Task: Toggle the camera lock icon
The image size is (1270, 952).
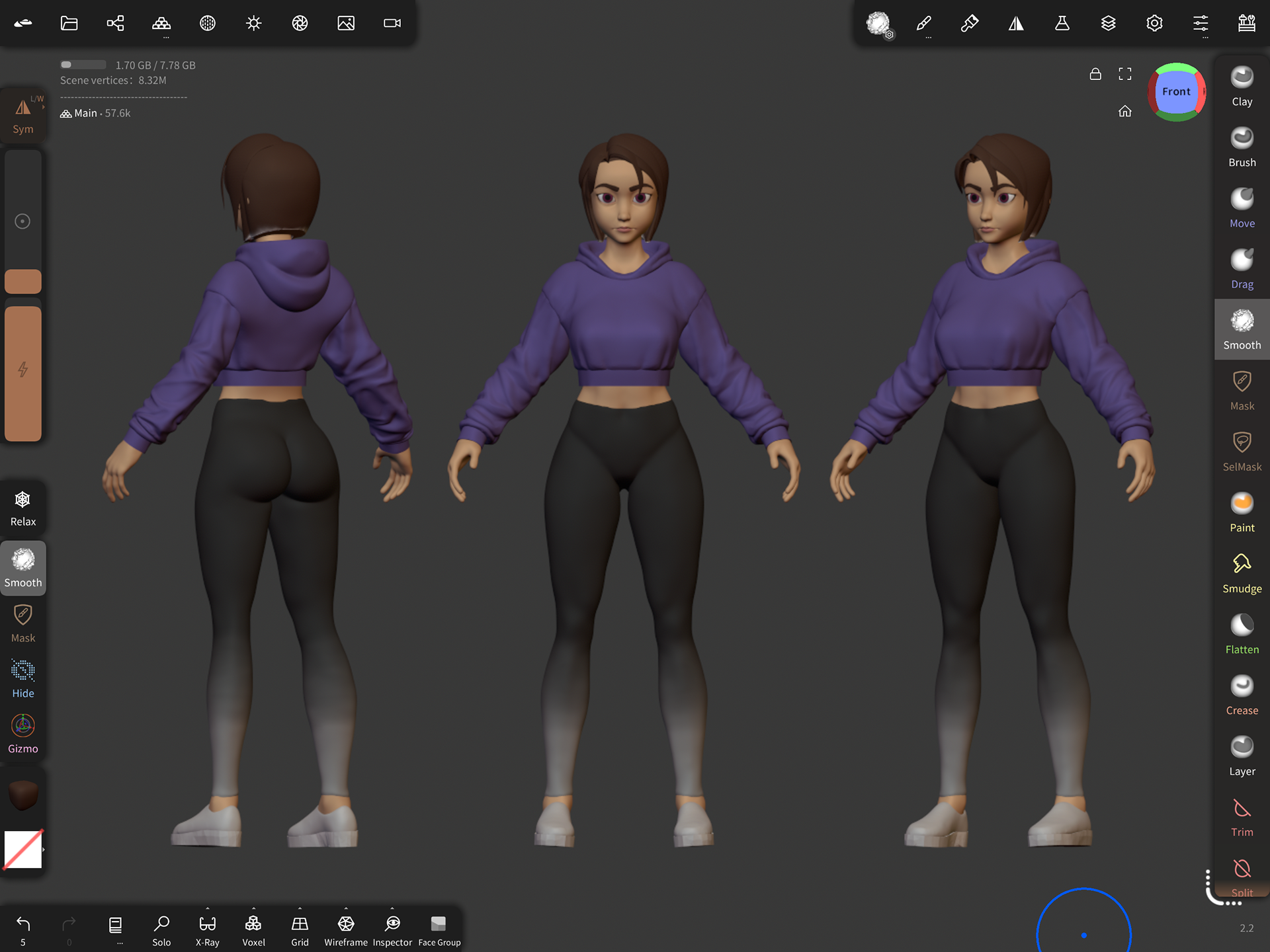Action: pyautogui.click(x=1095, y=74)
